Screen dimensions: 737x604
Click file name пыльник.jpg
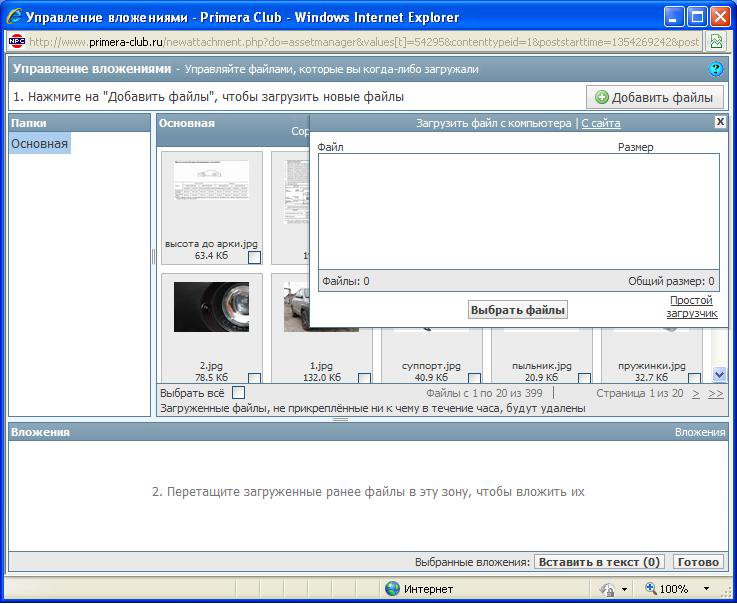[541, 366]
